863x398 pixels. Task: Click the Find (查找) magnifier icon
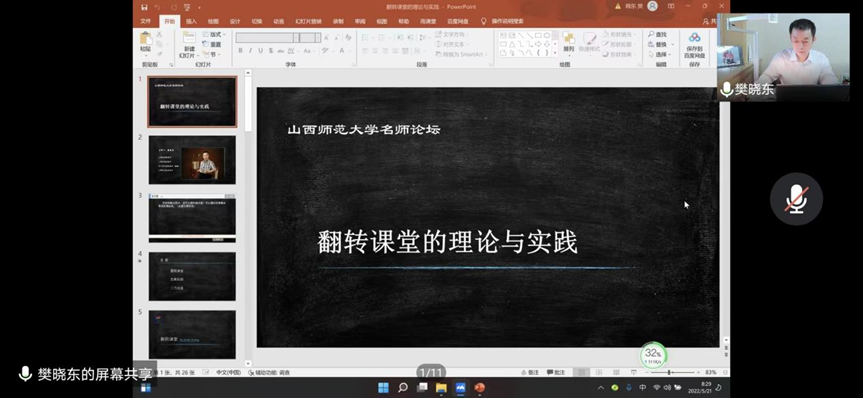(x=652, y=34)
